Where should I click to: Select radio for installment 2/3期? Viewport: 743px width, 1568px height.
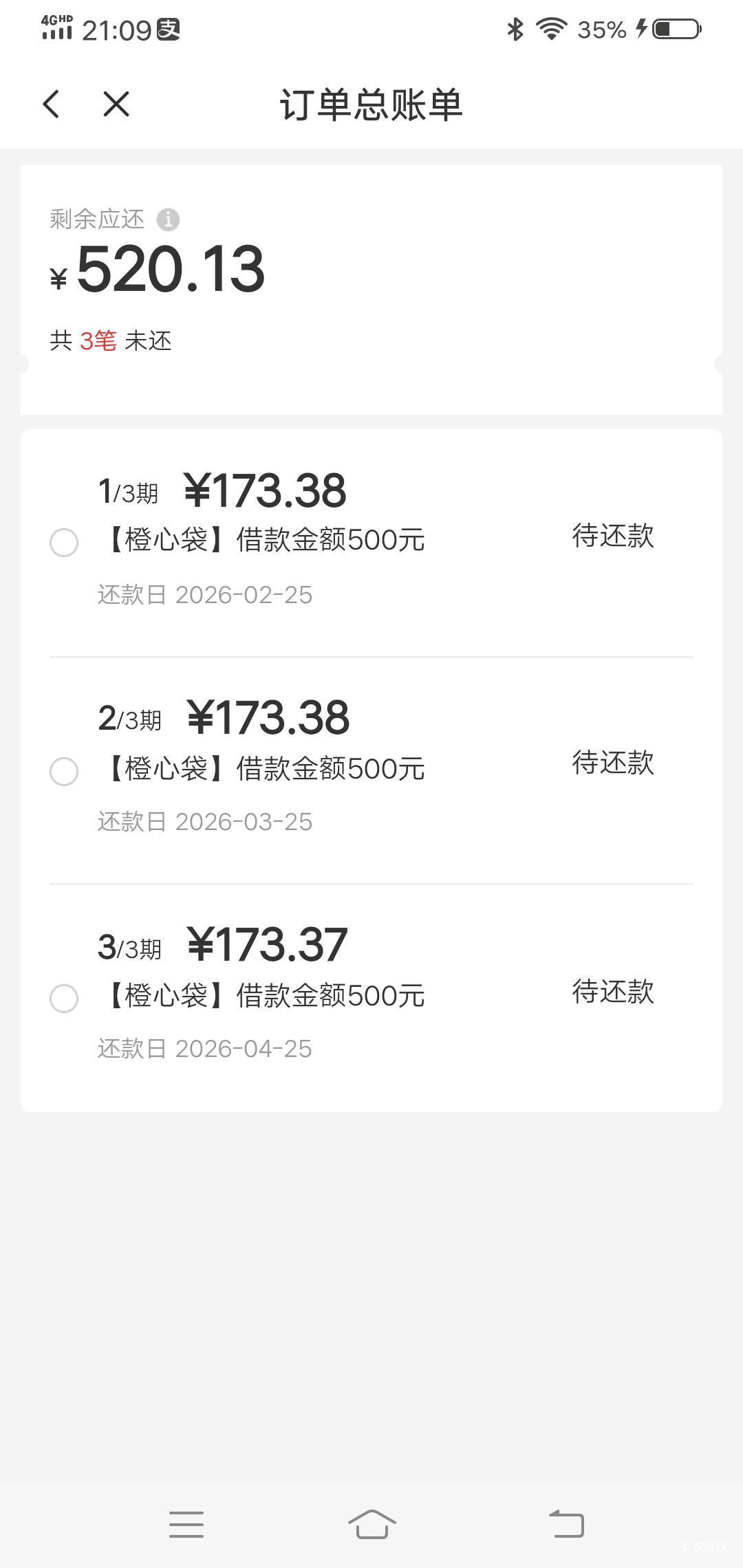click(x=64, y=771)
